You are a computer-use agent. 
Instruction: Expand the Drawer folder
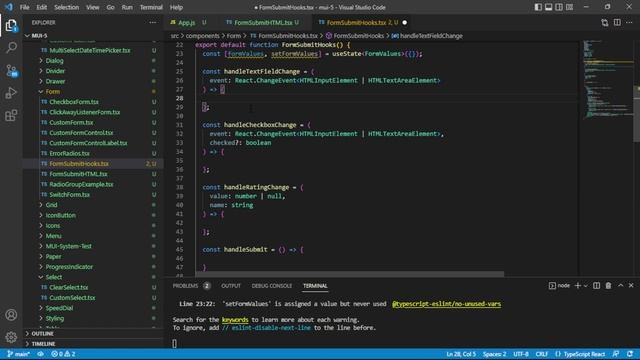click(55, 81)
